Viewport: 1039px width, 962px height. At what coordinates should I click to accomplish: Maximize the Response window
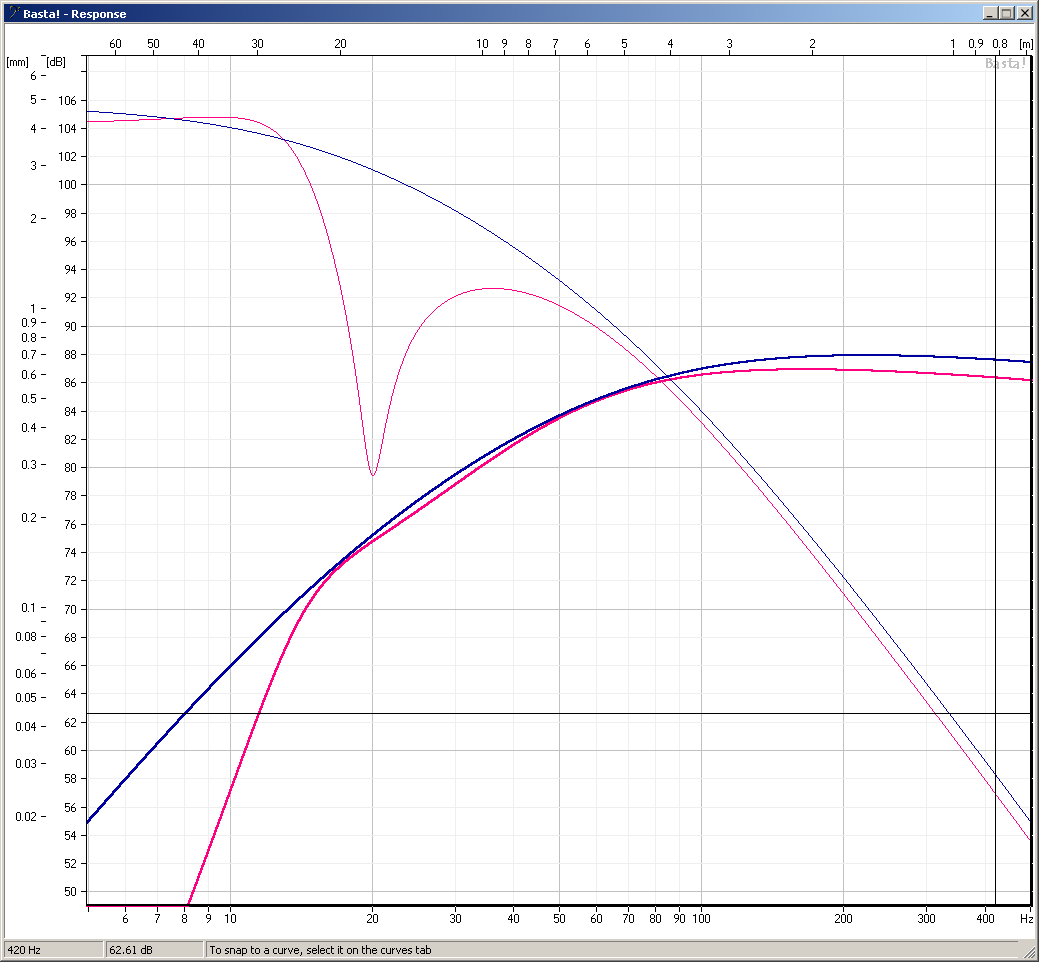point(1007,14)
